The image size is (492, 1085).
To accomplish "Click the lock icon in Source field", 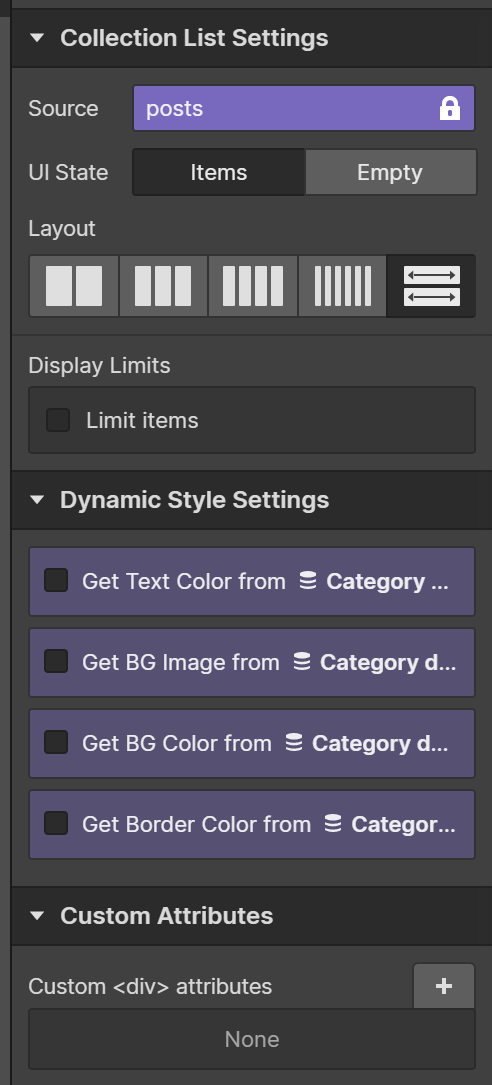I will pos(450,108).
